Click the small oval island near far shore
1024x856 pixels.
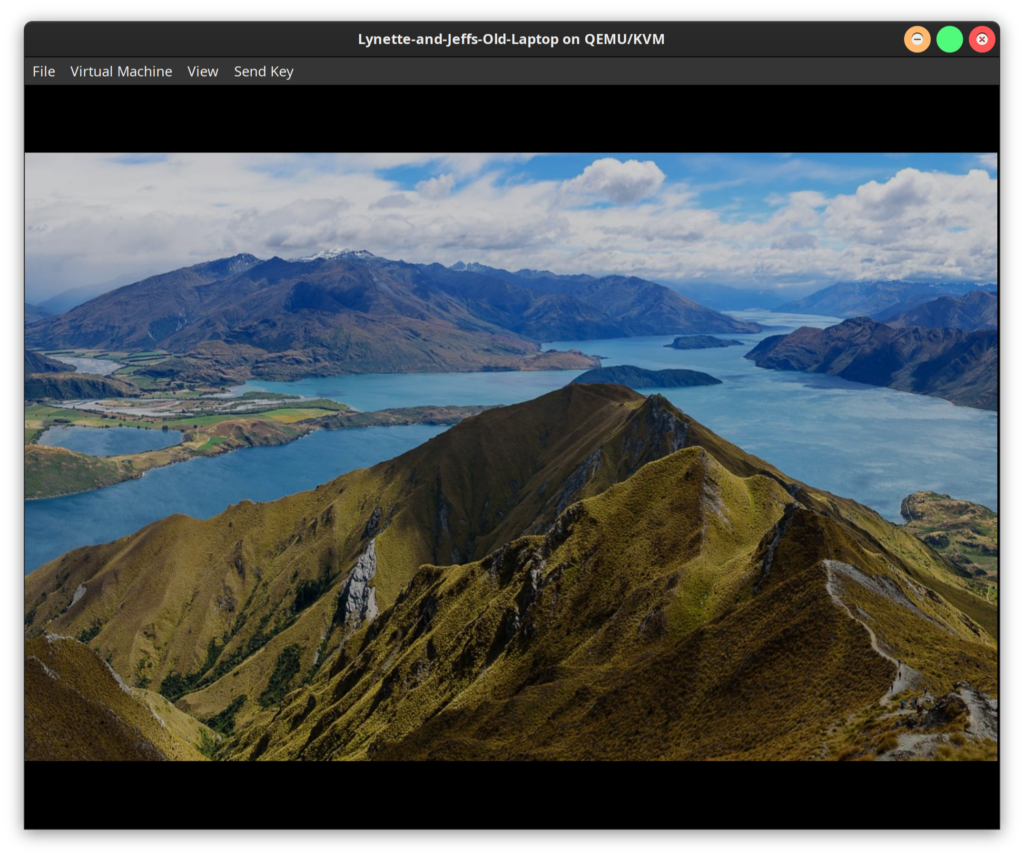tap(704, 342)
